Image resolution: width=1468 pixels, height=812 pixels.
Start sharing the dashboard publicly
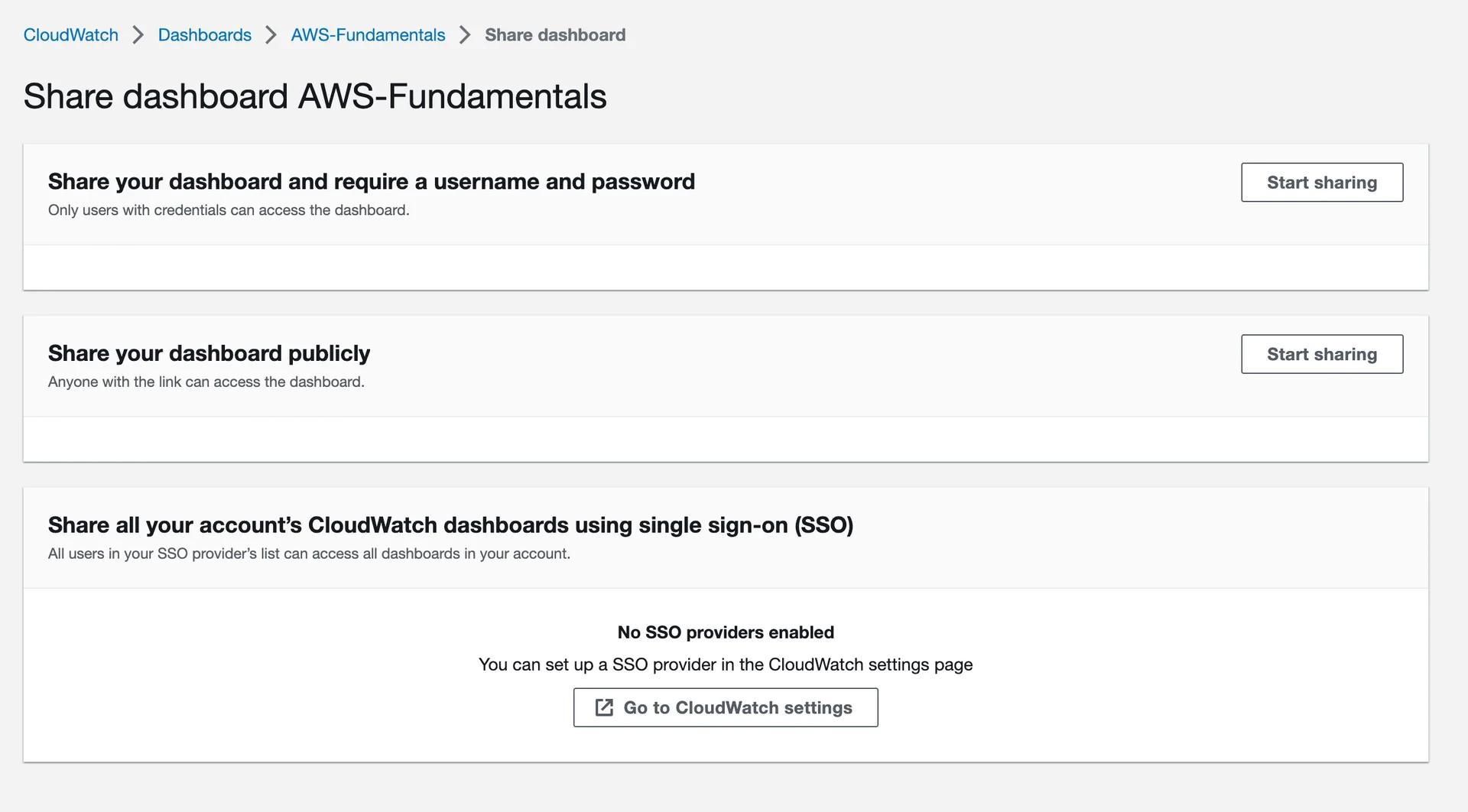coord(1322,354)
